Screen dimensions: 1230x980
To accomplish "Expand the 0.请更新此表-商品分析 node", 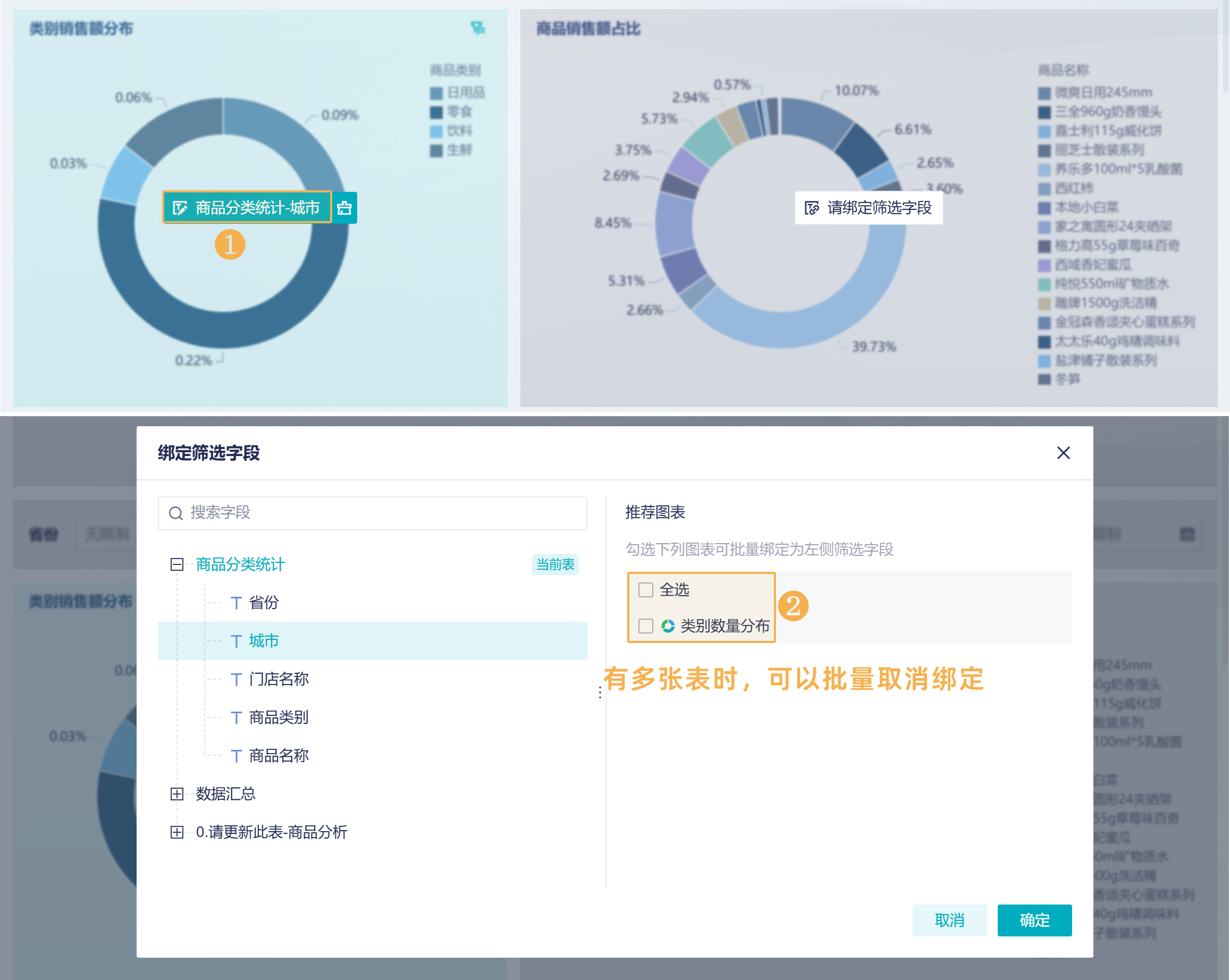I will [177, 832].
